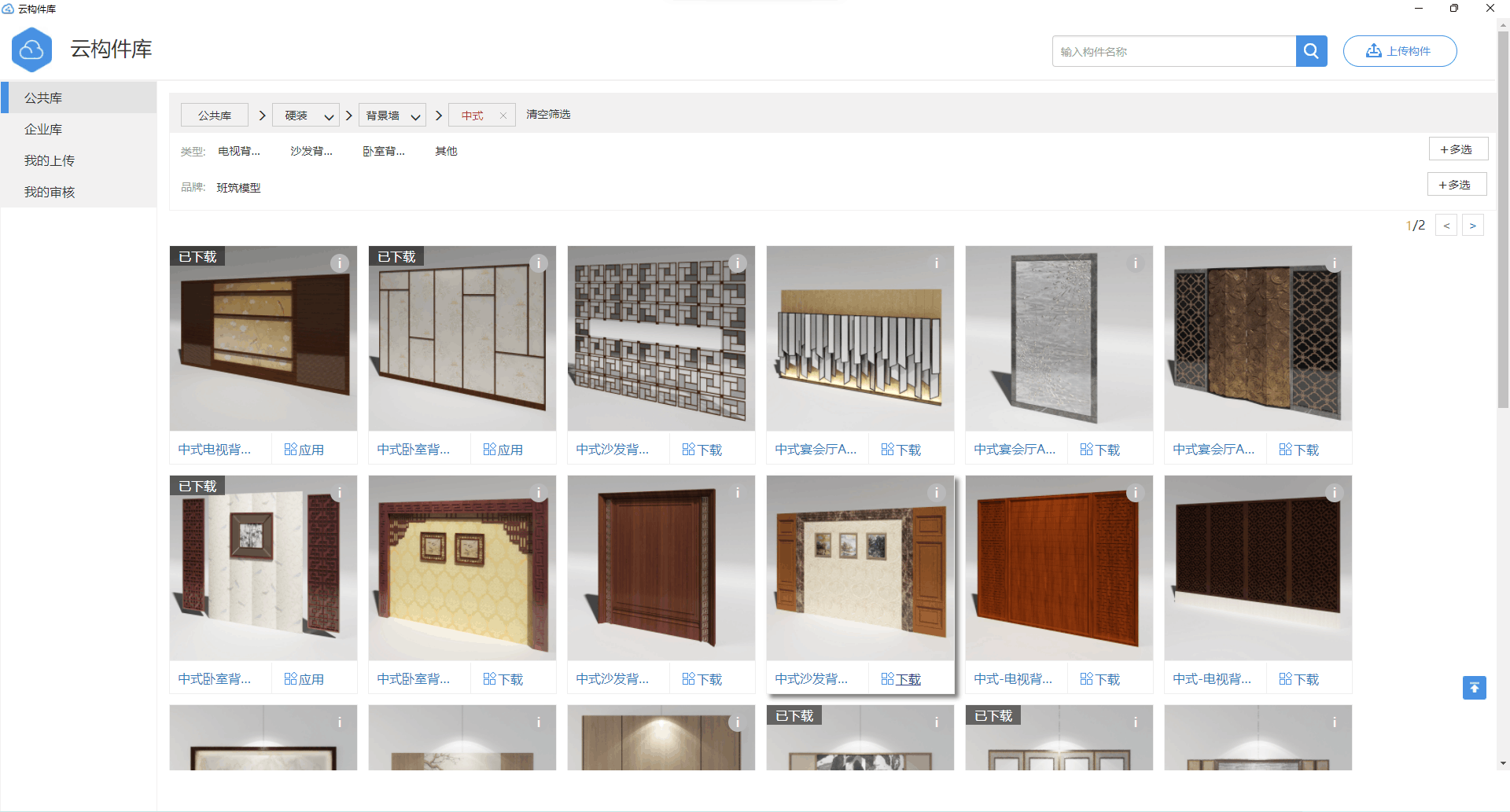1510x812 pixels.
Task: Open the 中式电视背... thumbnail
Action: 263,338
